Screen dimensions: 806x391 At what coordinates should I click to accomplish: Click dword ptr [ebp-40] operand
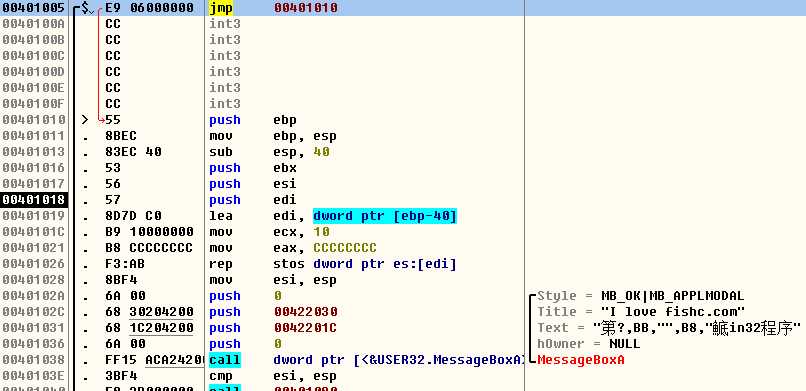tap(384, 216)
